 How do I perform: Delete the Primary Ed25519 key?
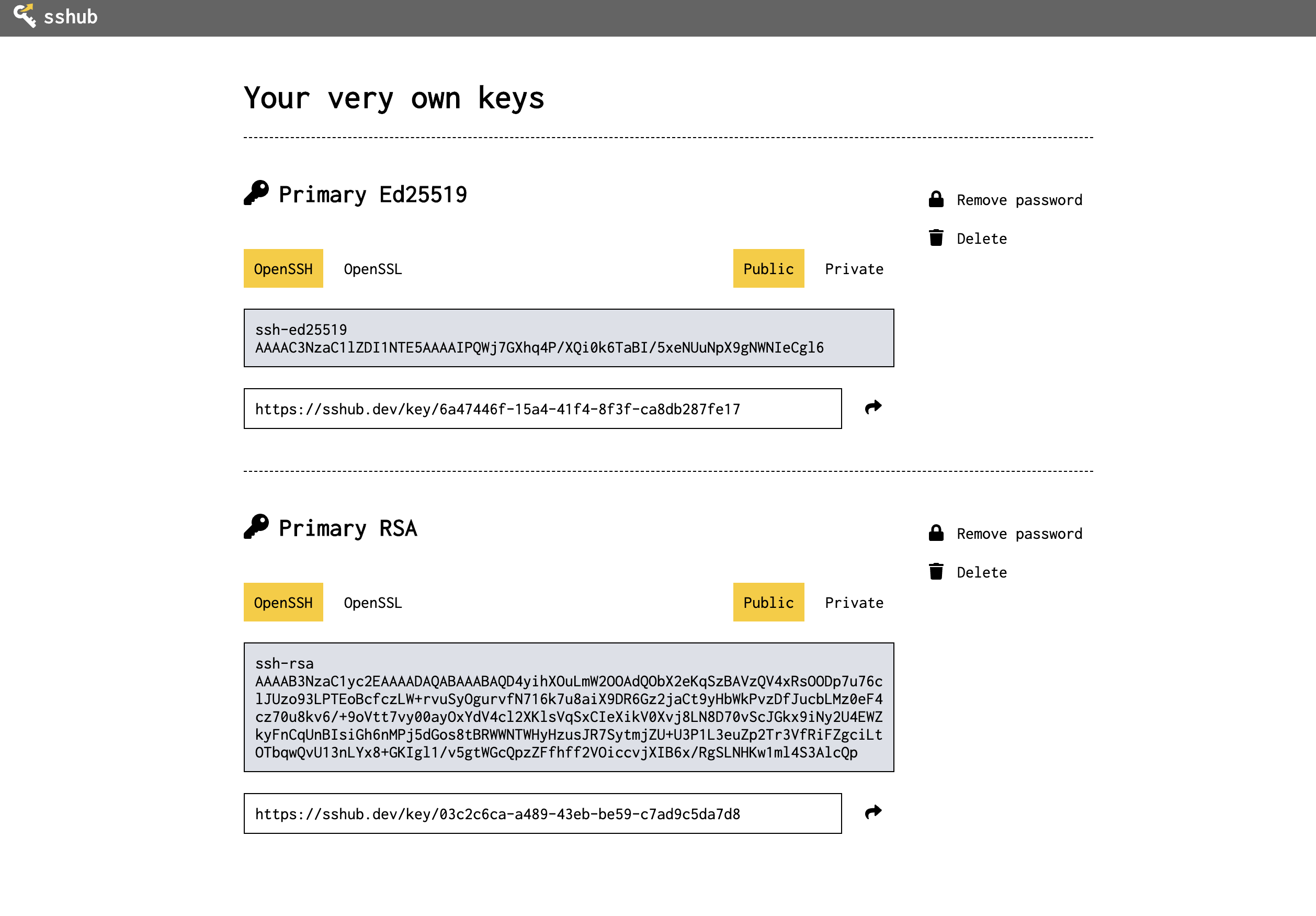pyautogui.click(x=981, y=239)
